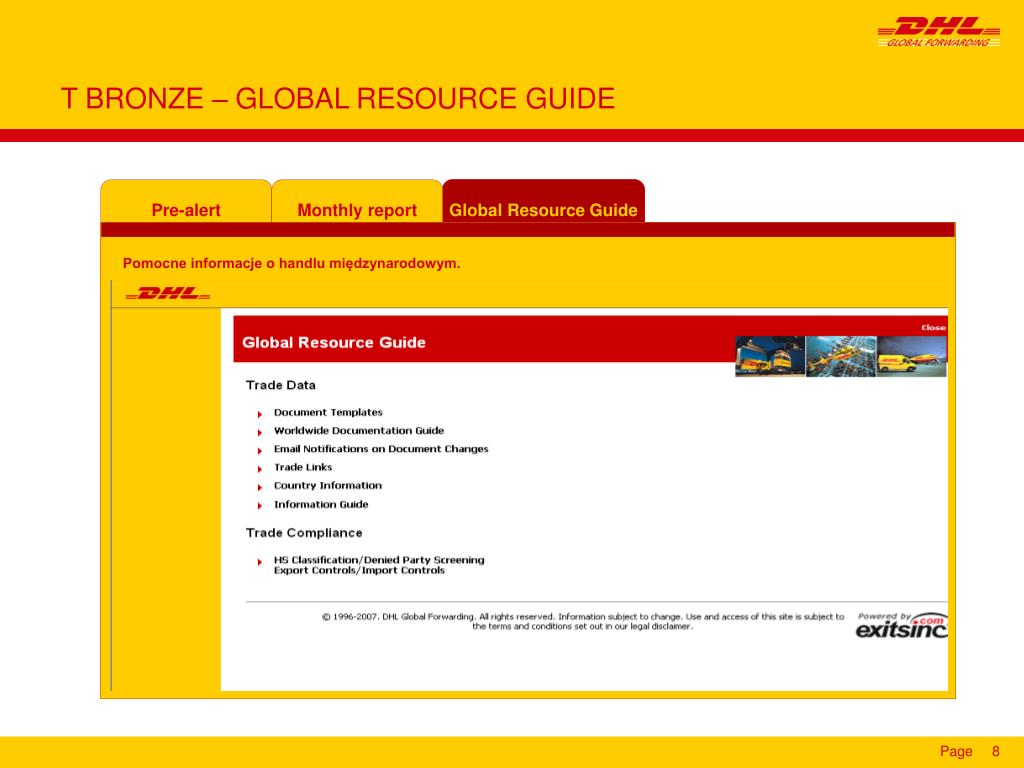Click the DHL logo in the inner page header
The image size is (1024, 768).
click(168, 293)
